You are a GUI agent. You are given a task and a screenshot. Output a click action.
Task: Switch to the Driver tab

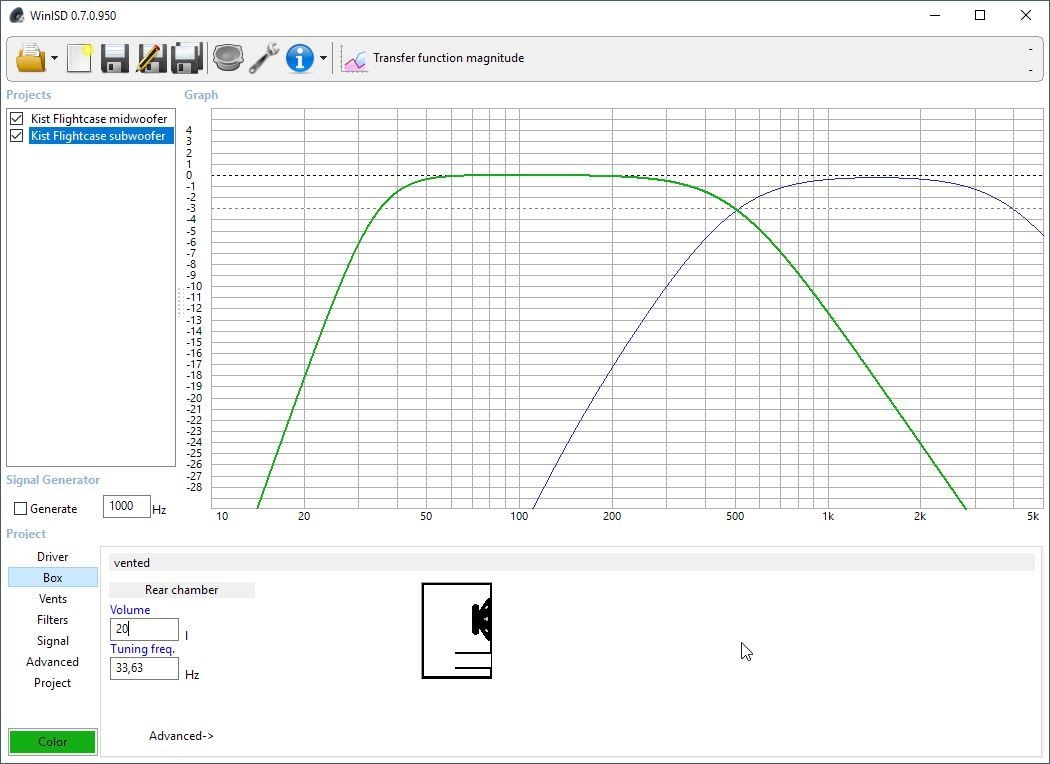(x=52, y=556)
